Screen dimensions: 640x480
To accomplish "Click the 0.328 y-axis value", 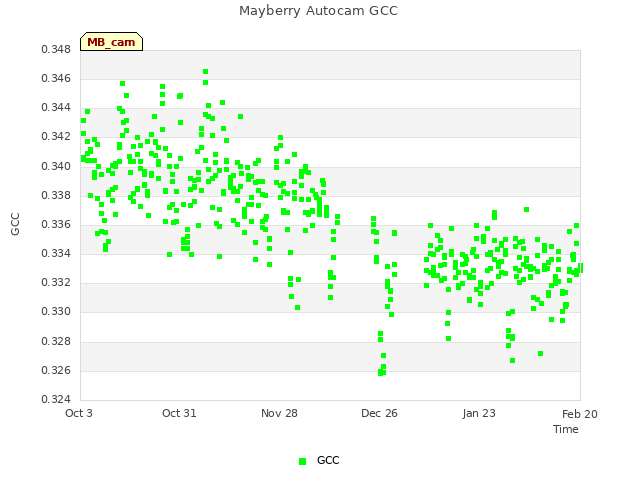I will click(56, 341).
